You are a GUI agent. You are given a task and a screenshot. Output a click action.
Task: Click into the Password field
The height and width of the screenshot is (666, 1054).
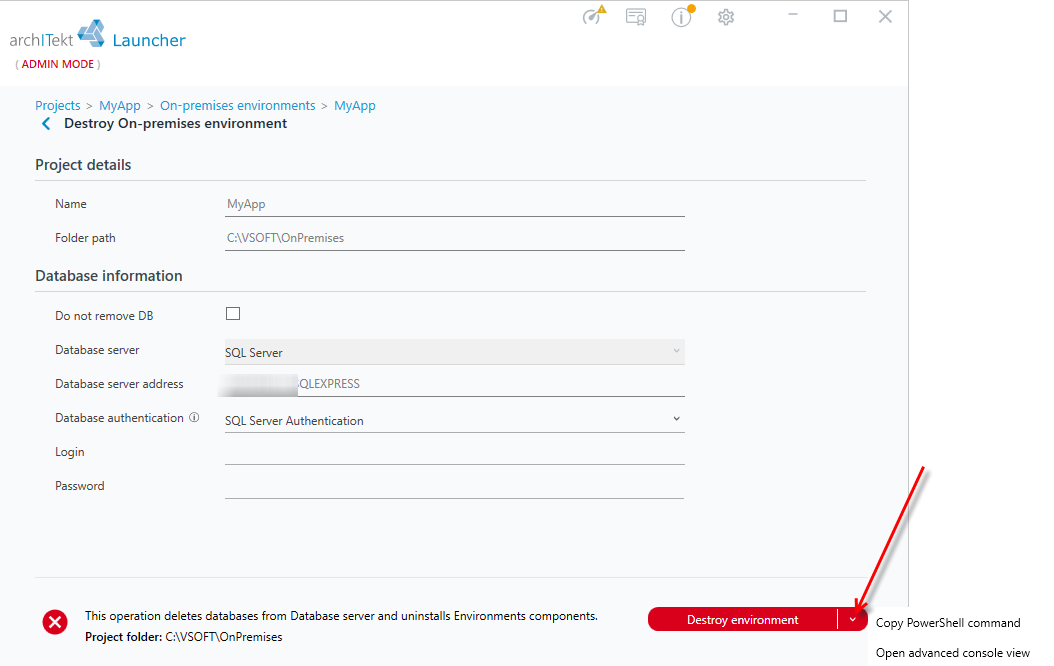click(454, 486)
